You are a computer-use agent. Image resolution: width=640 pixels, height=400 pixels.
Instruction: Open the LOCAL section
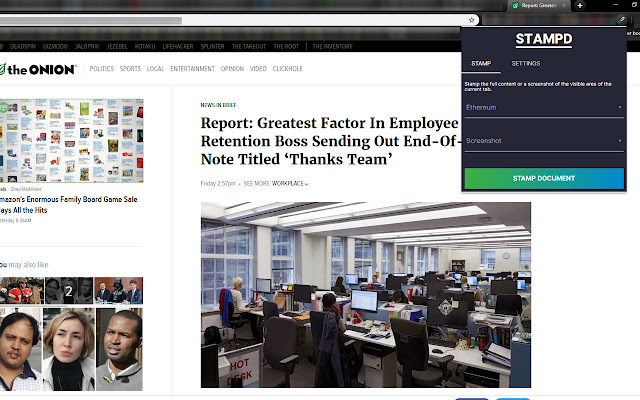[x=155, y=69]
